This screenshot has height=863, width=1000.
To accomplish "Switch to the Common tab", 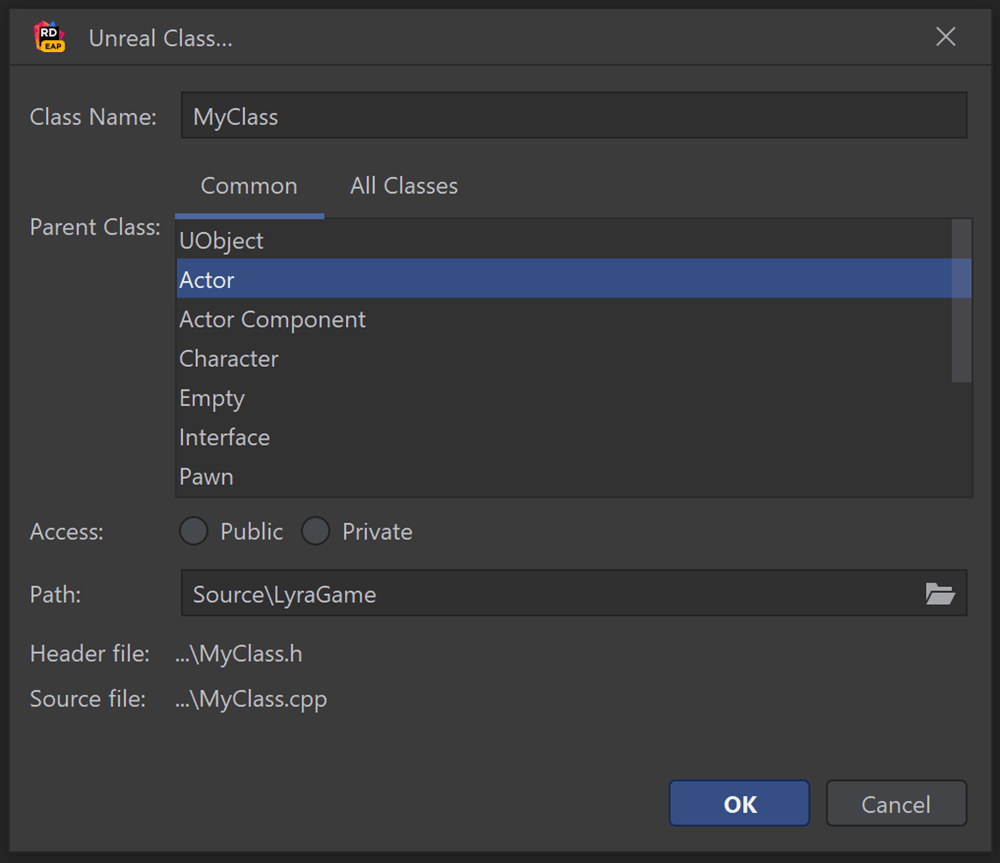I will click(249, 186).
